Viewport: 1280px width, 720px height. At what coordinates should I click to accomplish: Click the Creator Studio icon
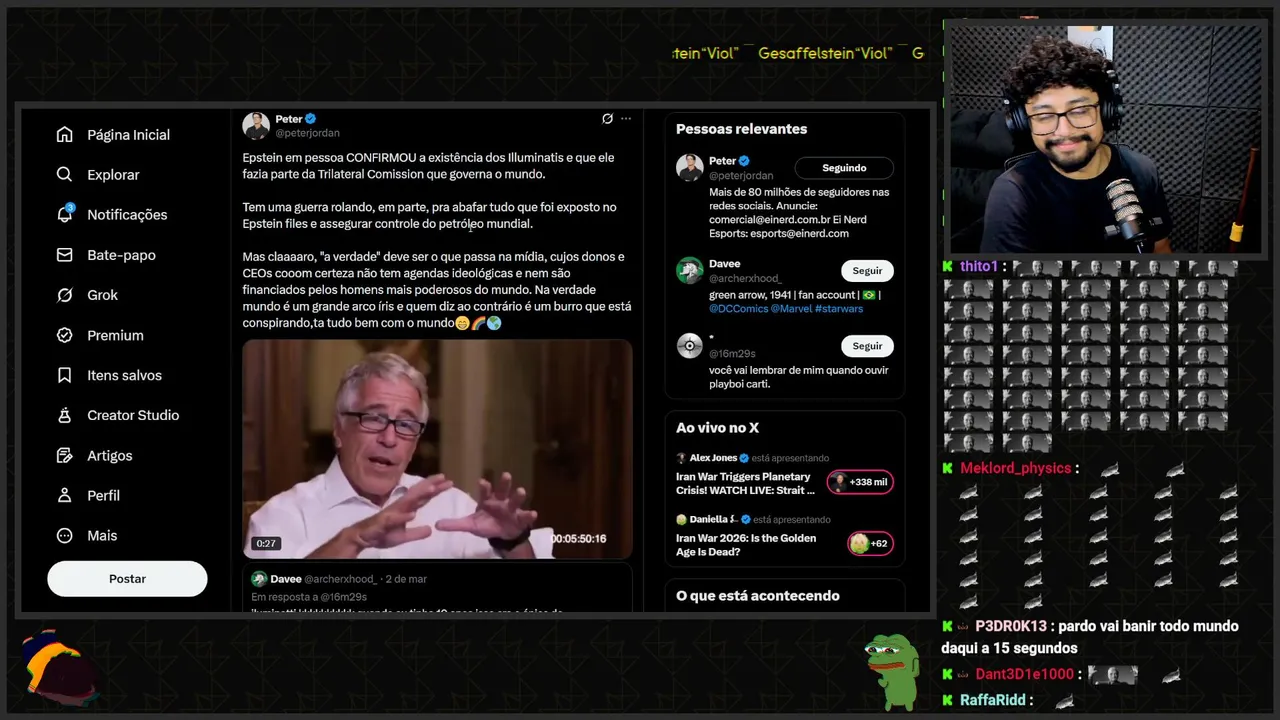(65, 415)
